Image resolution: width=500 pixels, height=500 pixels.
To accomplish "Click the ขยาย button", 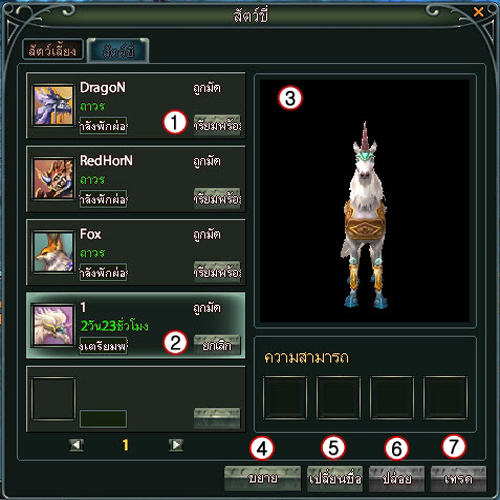I will [263, 478].
